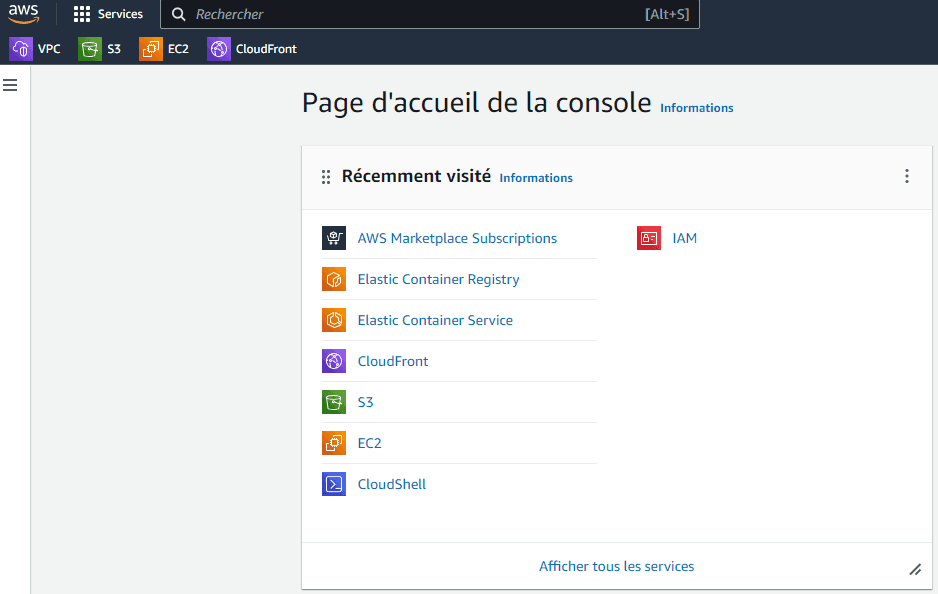Open the EC2 icon in bookmarks bar
Screen dimensions: 938x594
(x=151, y=49)
